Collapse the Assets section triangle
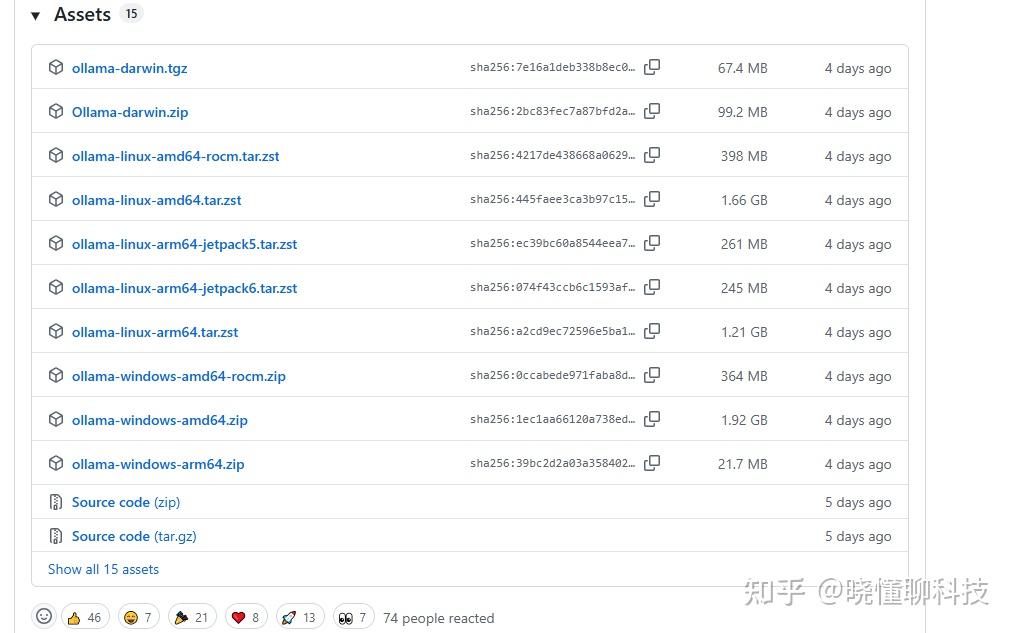This screenshot has height=633, width=1015. (36, 16)
